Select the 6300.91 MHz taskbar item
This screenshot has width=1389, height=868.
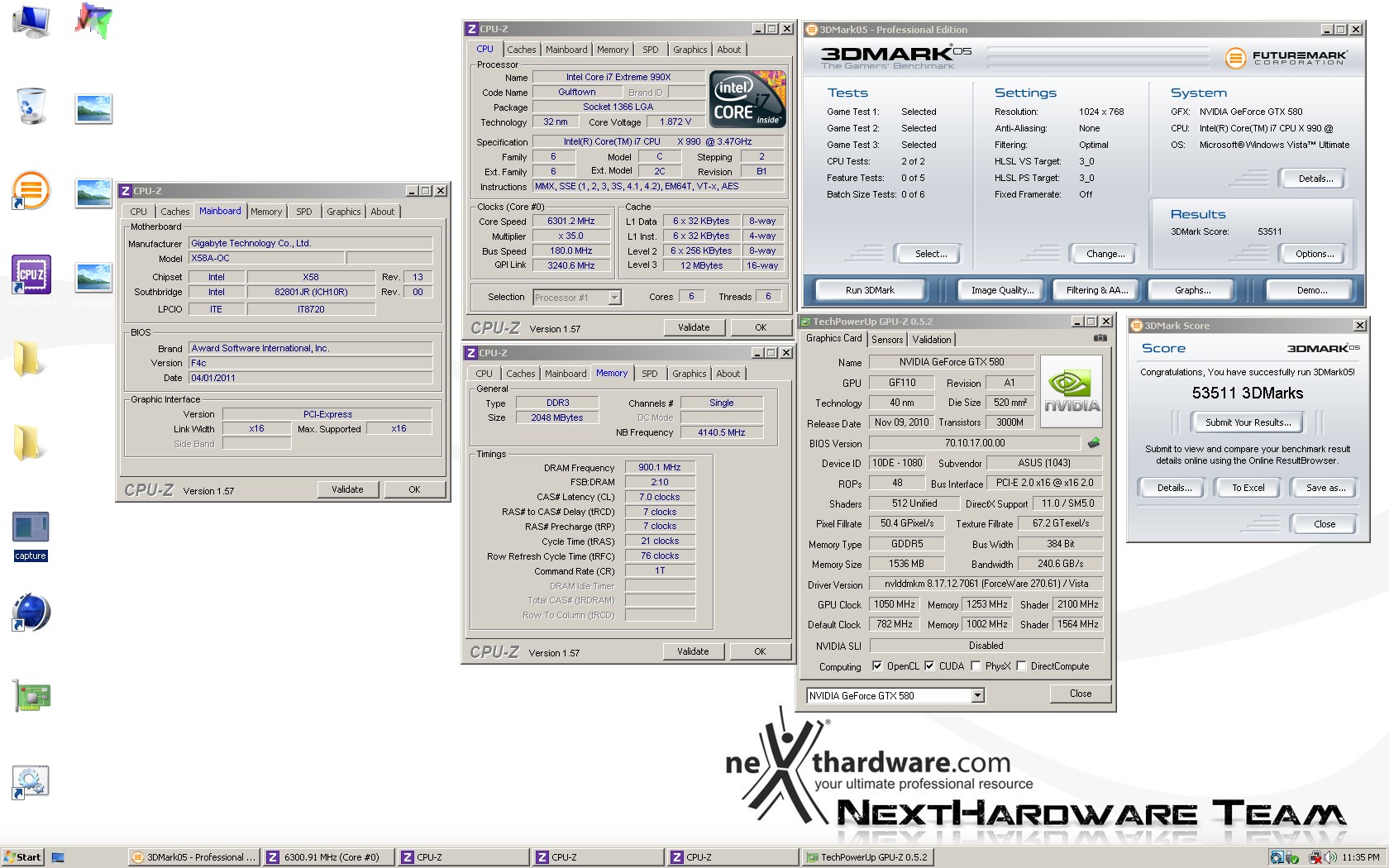pos(329,857)
